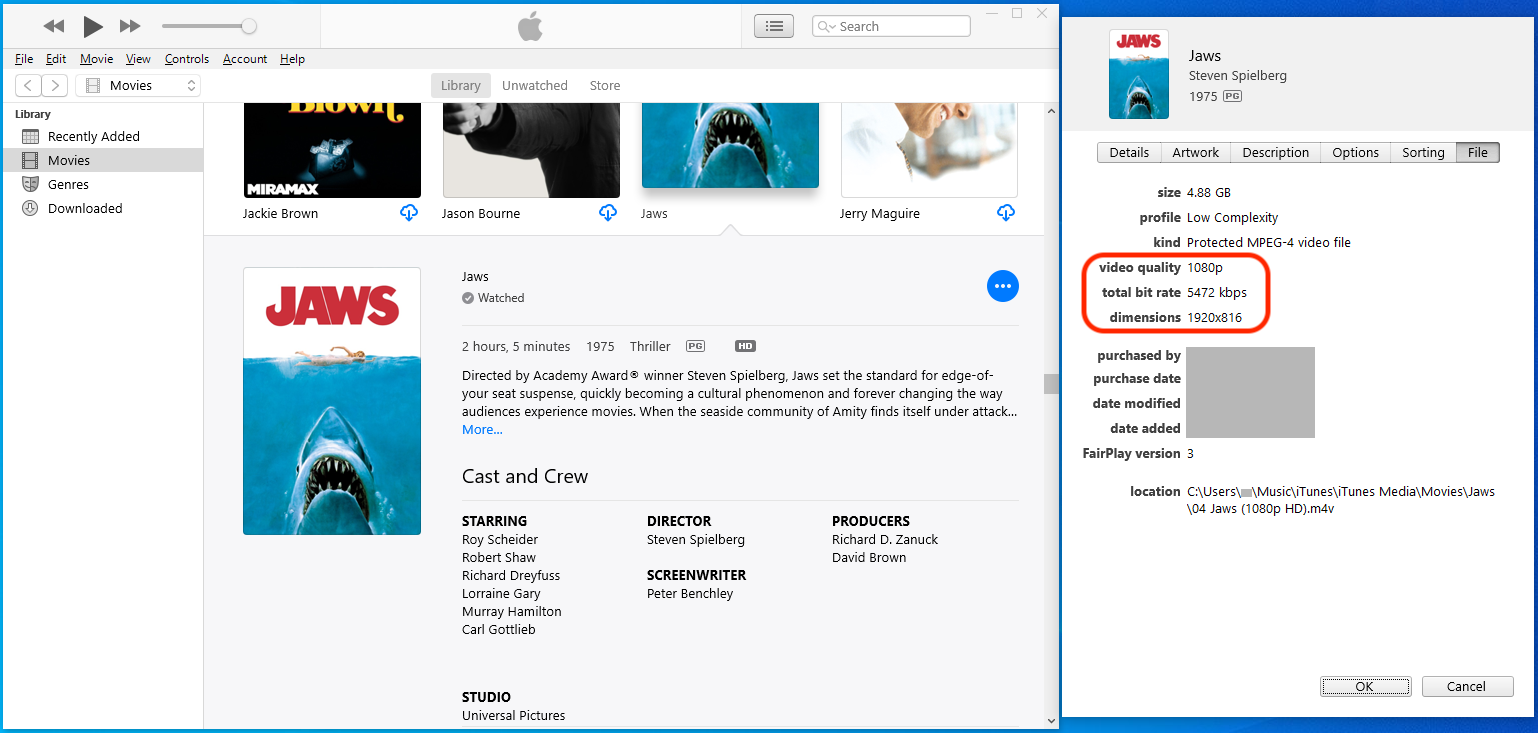Click the Search field
The width and height of the screenshot is (1538, 733).
(x=891, y=27)
